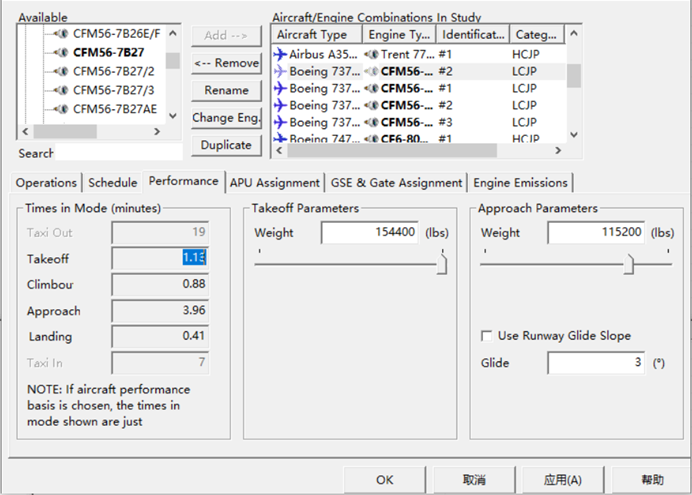Switch to the APU Assignment tab
Image resolution: width=692 pixels, height=495 pixels.
274,183
